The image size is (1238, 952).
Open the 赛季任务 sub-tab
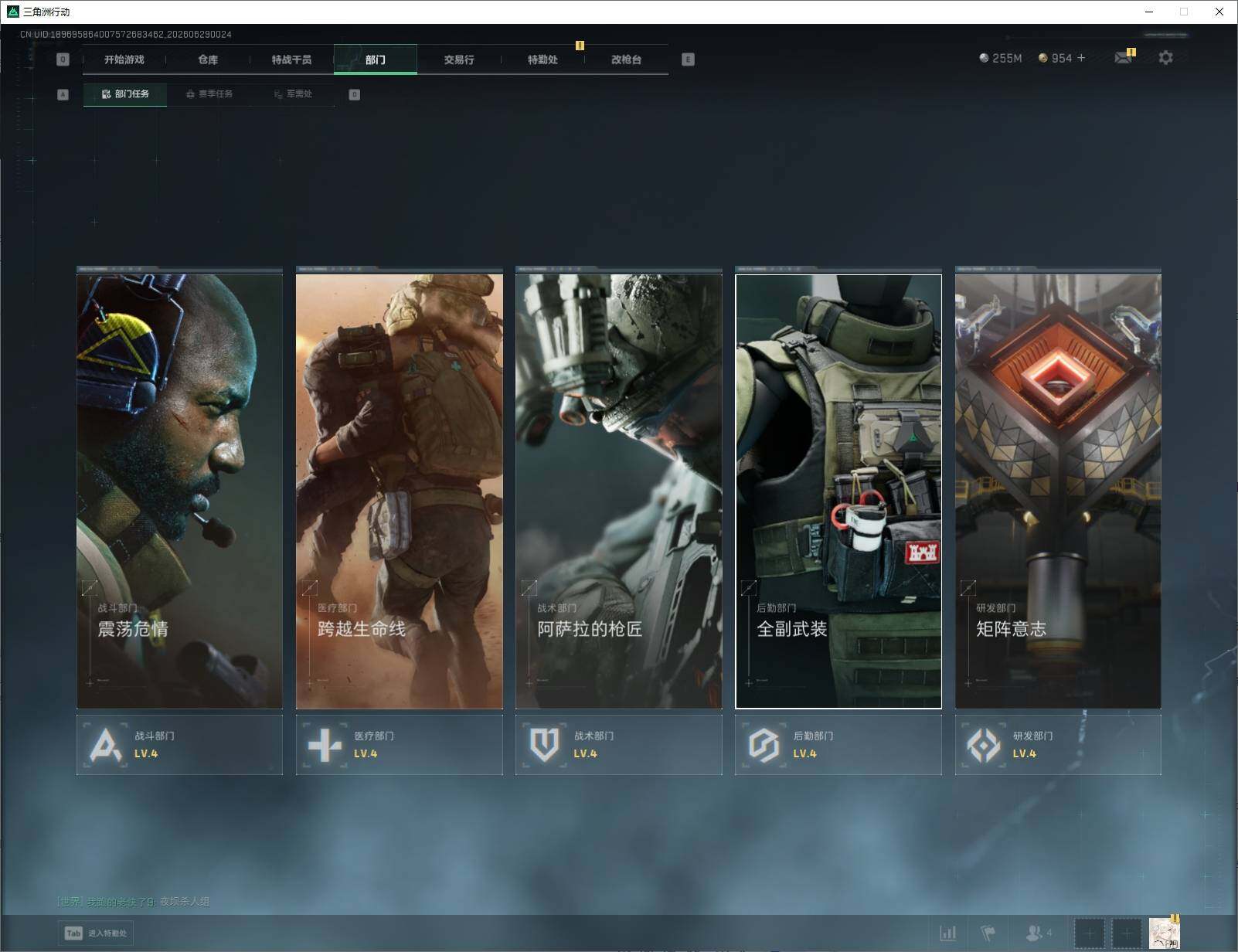209,94
